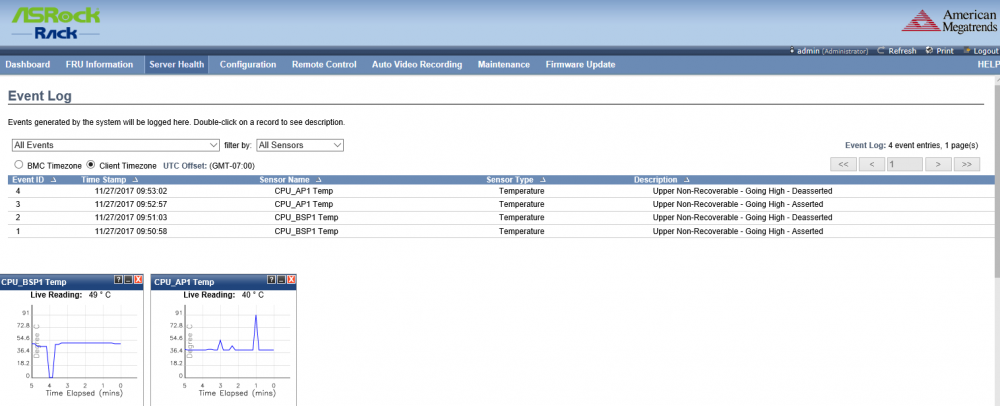The width and height of the screenshot is (1000, 406).
Task: Go to first page button <<
Action: point(842,164)
